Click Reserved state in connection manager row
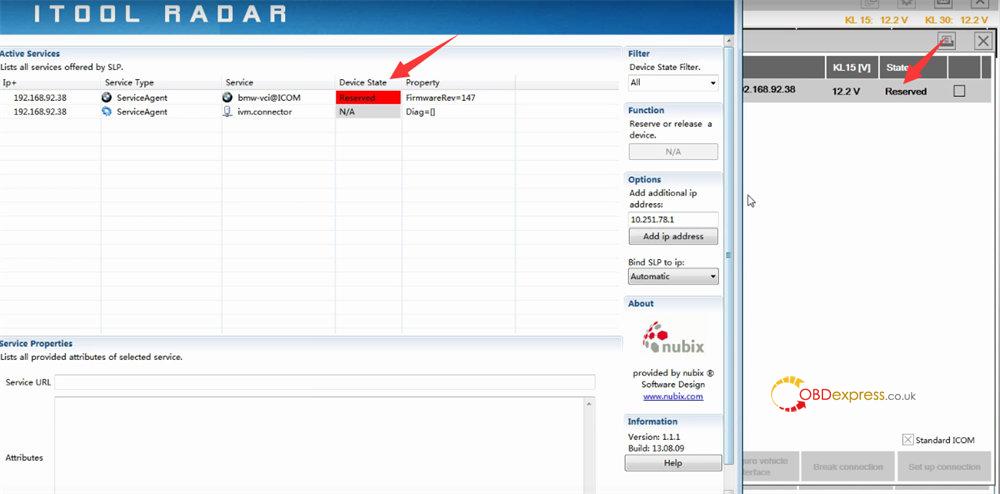Image resolution: width=1000 pixels, height=494 pixels. coord(906,91)
